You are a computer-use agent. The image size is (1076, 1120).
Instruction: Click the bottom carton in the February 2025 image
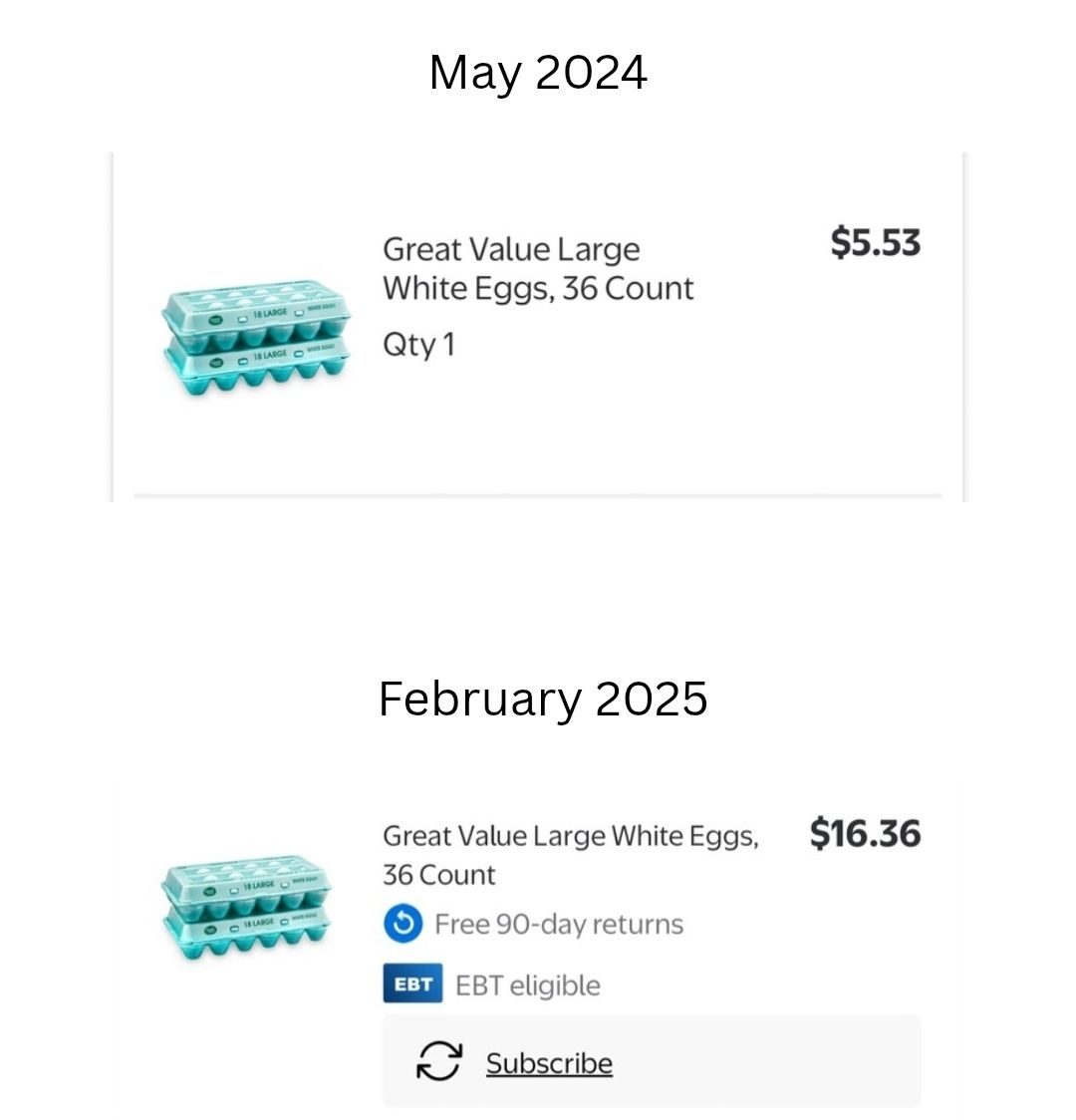click(x=247, y=932)
